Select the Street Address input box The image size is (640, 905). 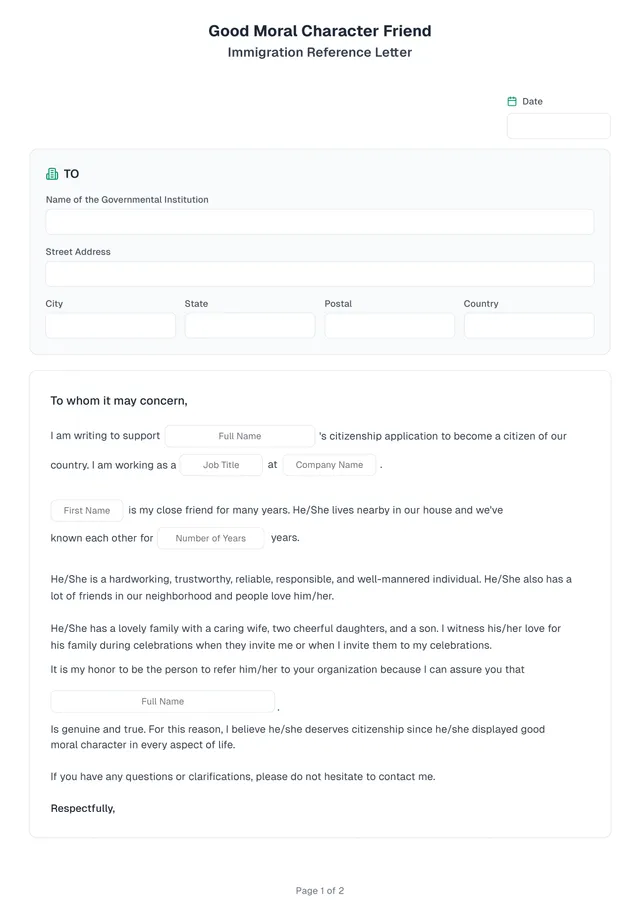pyautogui.click(x=320, y=274)
